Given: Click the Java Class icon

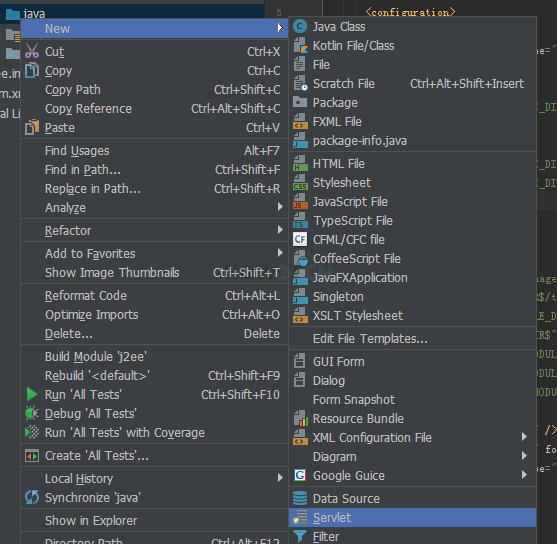Looking at the screenshot, I should (300, 27).
